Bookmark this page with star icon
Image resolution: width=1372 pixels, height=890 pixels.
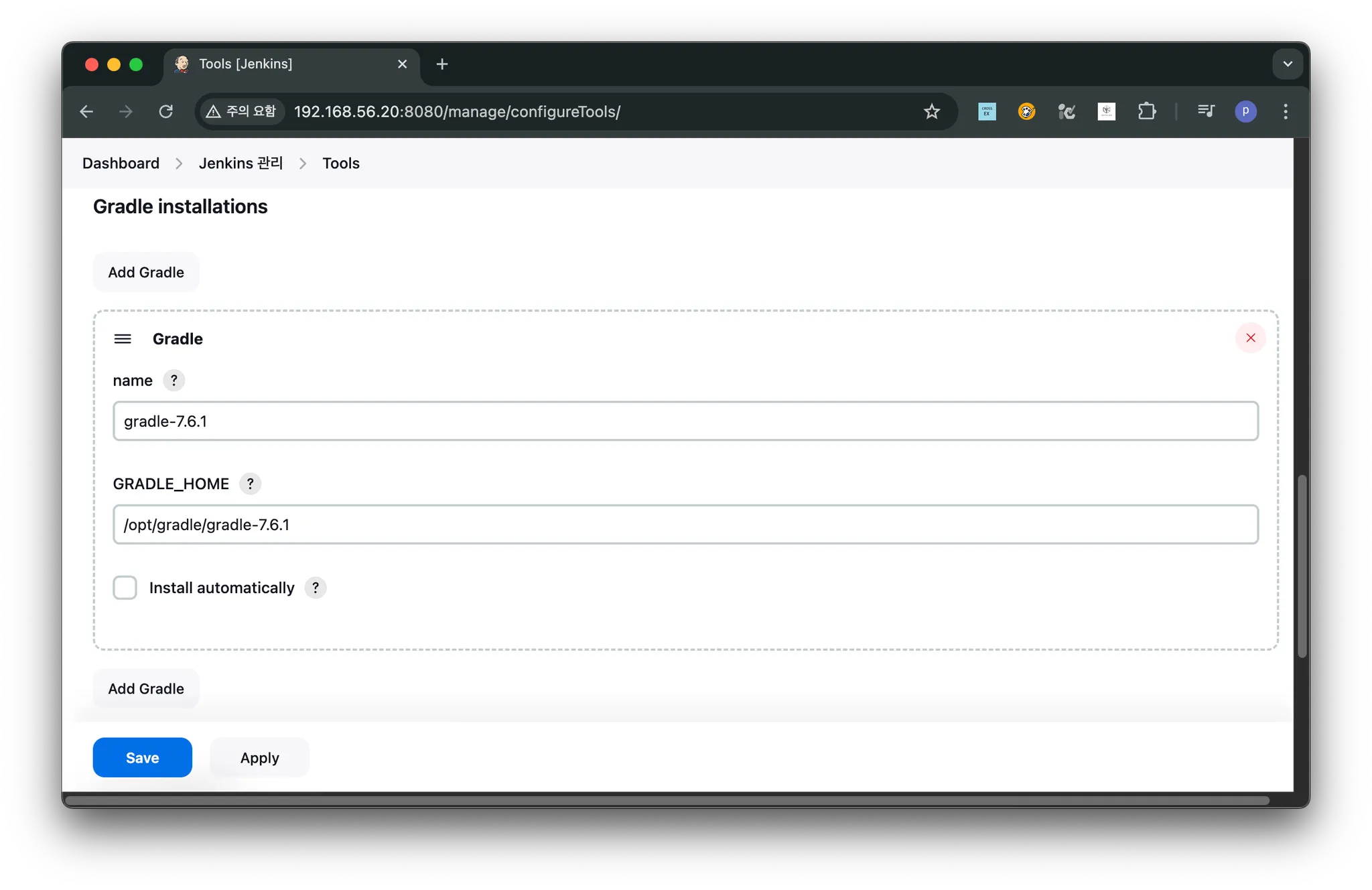click(931, 111)
